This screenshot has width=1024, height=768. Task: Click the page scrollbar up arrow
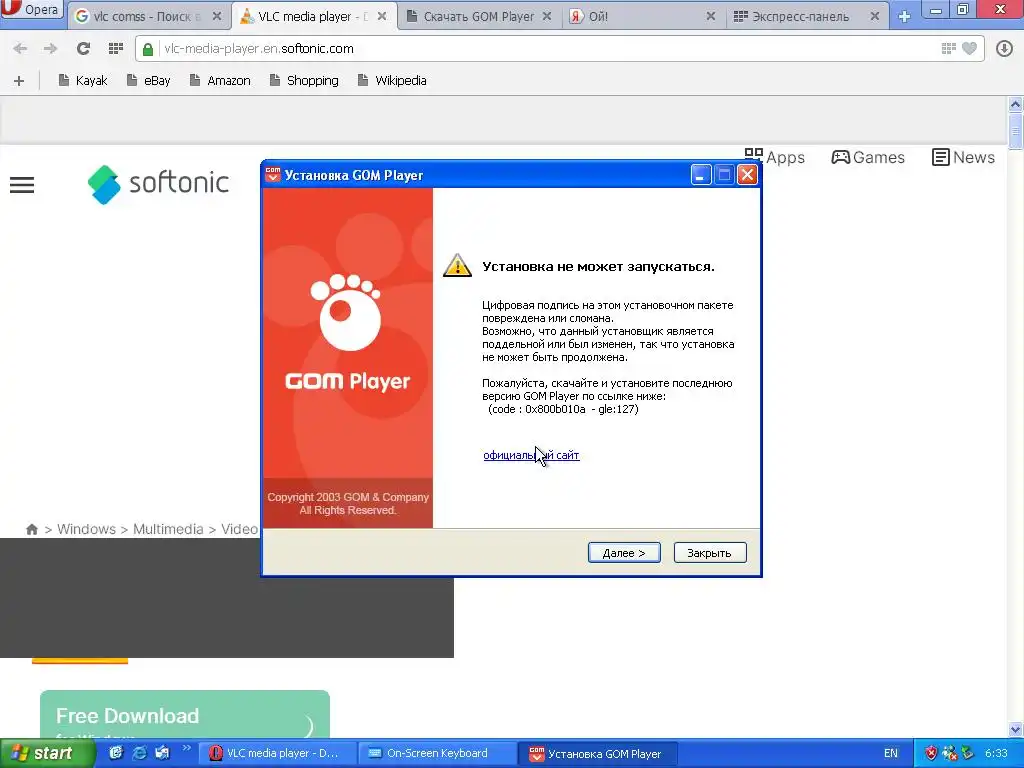[x=1016, y=104]
